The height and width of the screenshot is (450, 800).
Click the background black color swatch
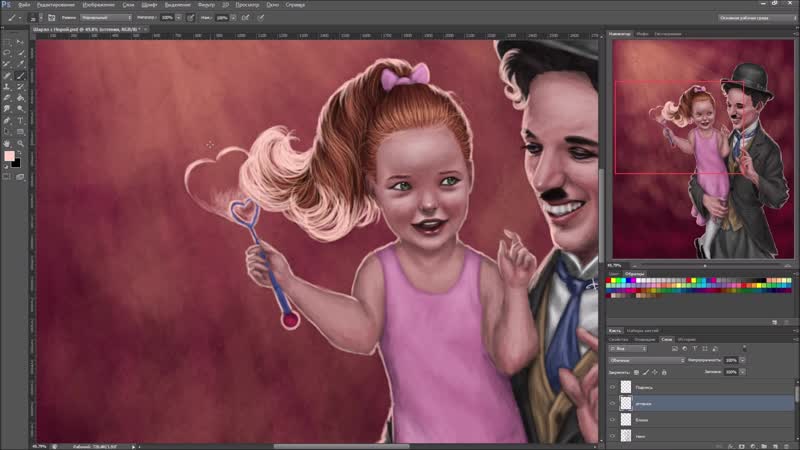pos(16,163)
